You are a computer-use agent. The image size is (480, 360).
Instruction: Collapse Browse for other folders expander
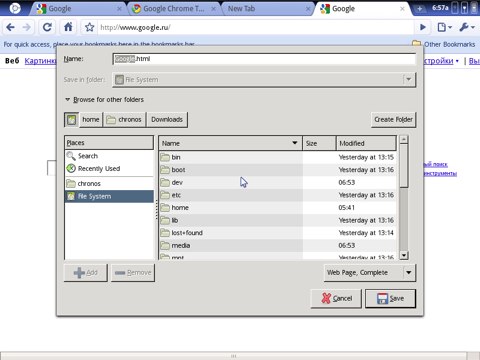click(105, 99)
